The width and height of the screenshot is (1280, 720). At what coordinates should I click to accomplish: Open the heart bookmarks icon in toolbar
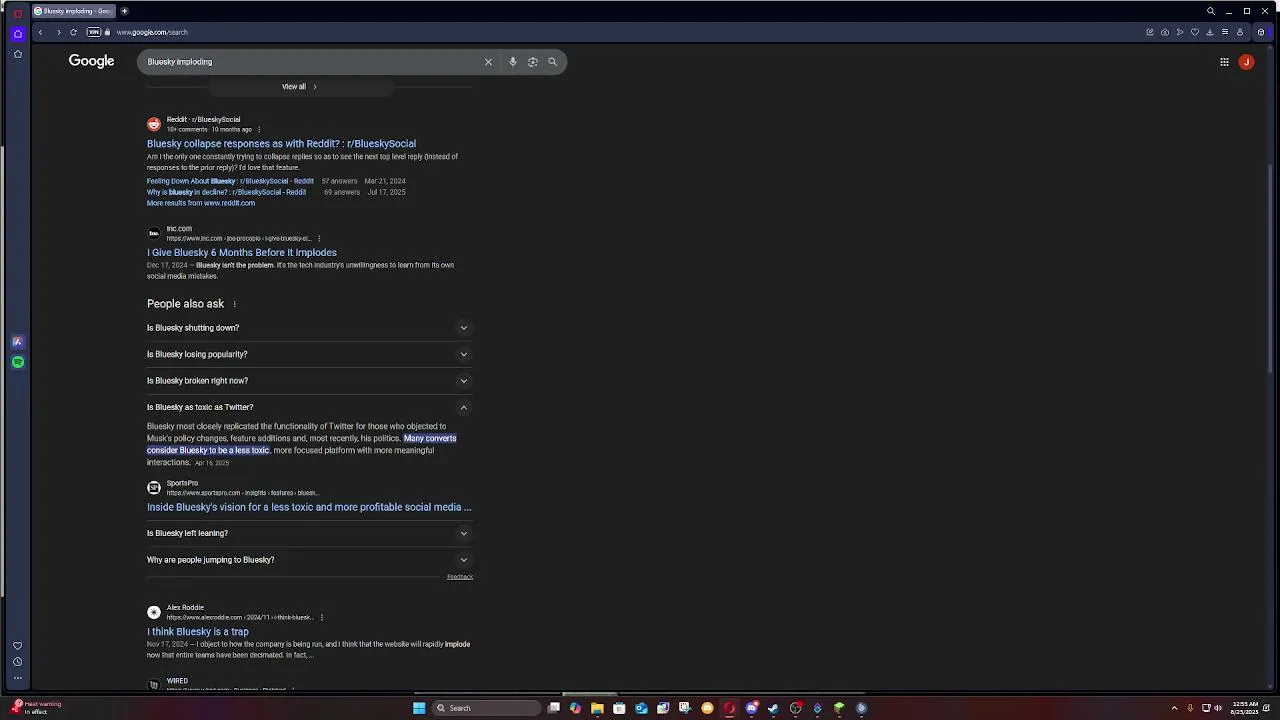(x=1194, y=32)
